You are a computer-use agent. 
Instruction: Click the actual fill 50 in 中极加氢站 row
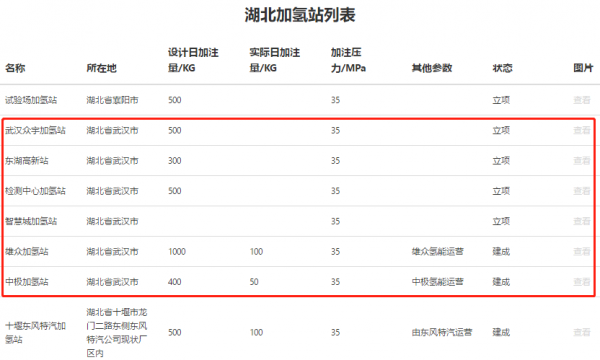[254, 282]
